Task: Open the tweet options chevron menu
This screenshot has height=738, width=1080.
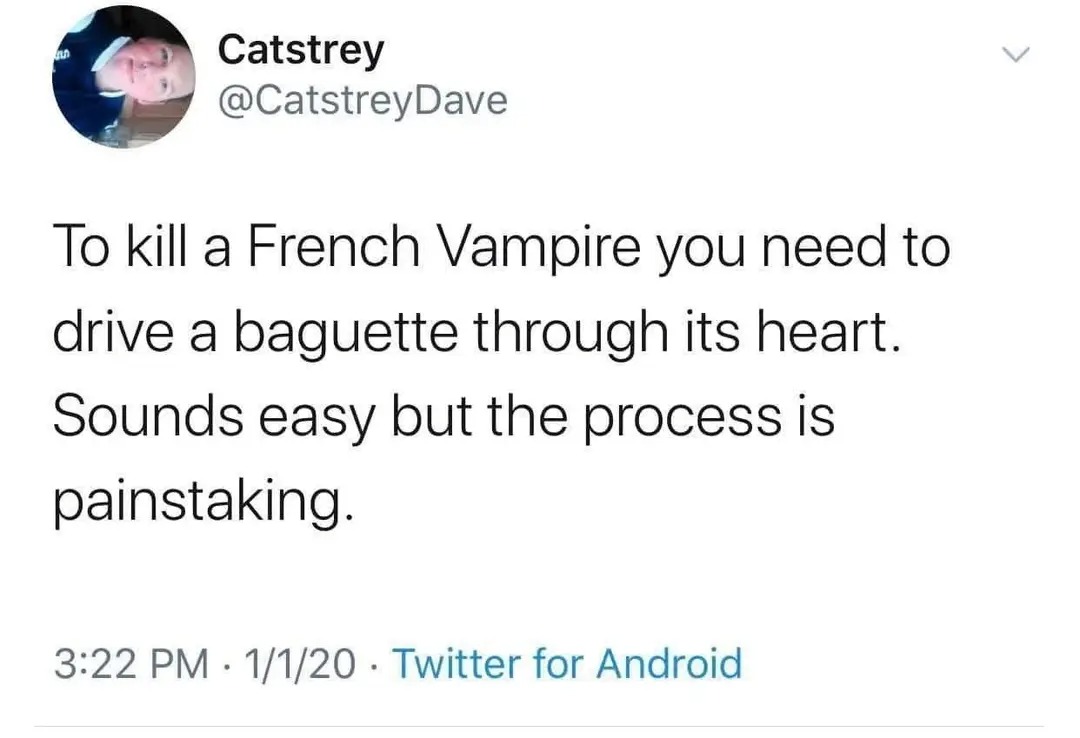Action: 1015,54
